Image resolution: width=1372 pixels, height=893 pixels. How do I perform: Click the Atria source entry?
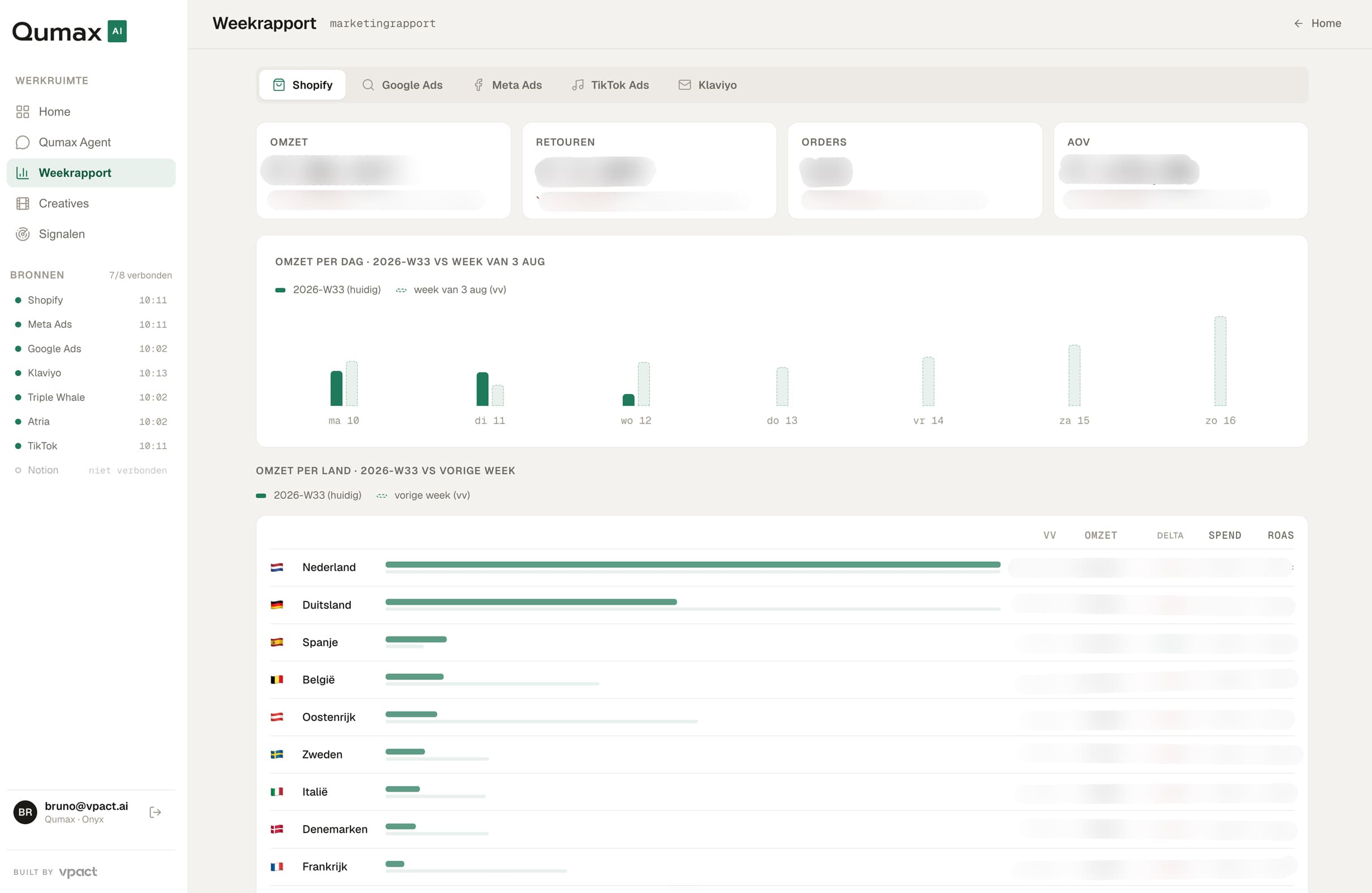[91, 421]
